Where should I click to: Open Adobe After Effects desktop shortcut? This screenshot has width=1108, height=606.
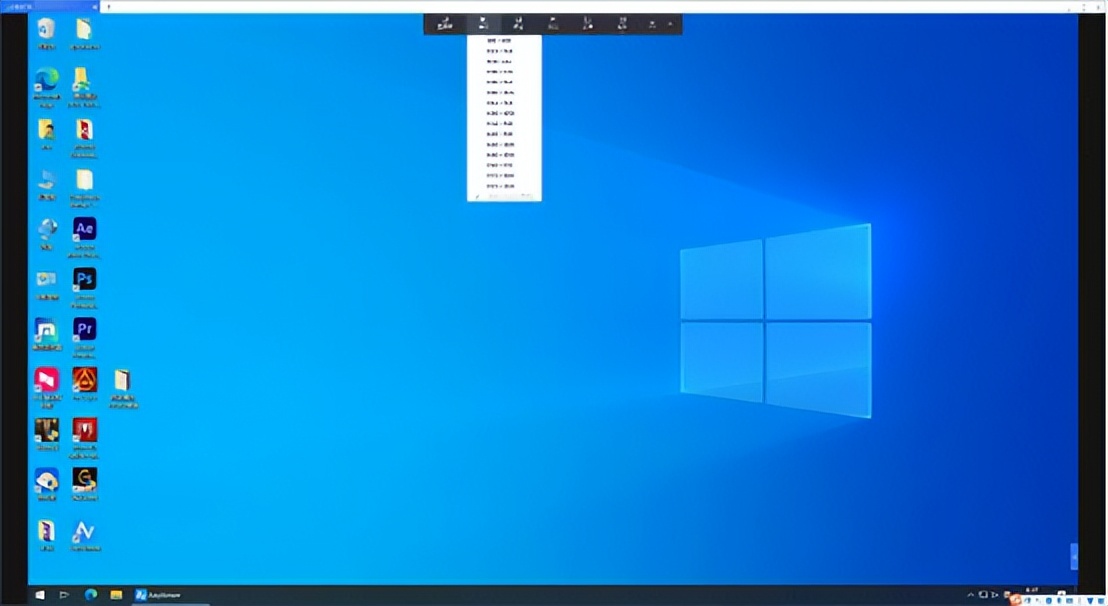tap(85, 229)
